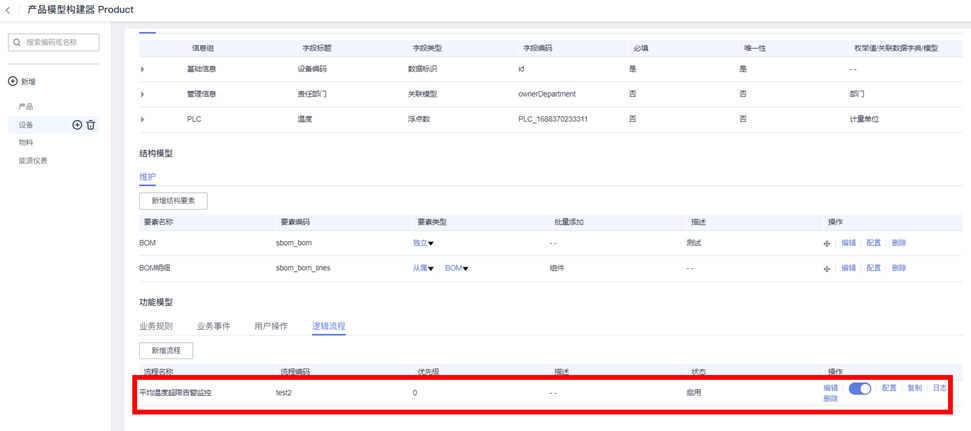Click the 浮点数 field type cell
The height and width of the screenshot is (431, 971).
418,119
